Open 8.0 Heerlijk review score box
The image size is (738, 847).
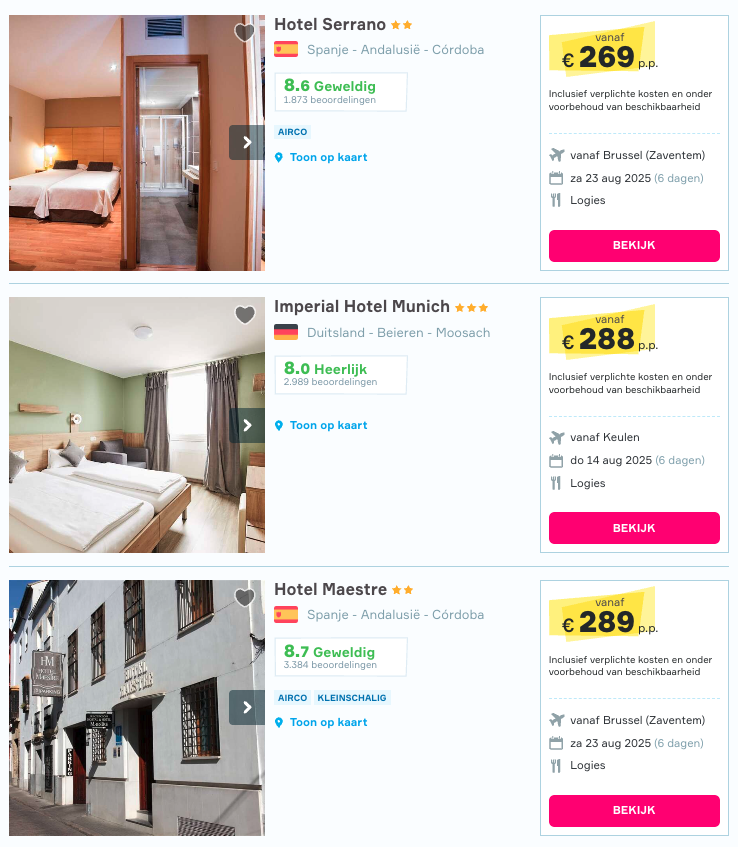341,375
